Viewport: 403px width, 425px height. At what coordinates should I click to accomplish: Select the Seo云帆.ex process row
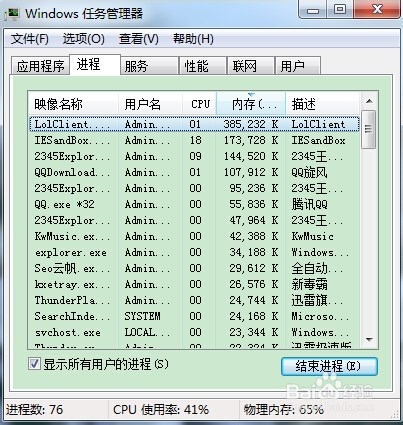[194, 268]
